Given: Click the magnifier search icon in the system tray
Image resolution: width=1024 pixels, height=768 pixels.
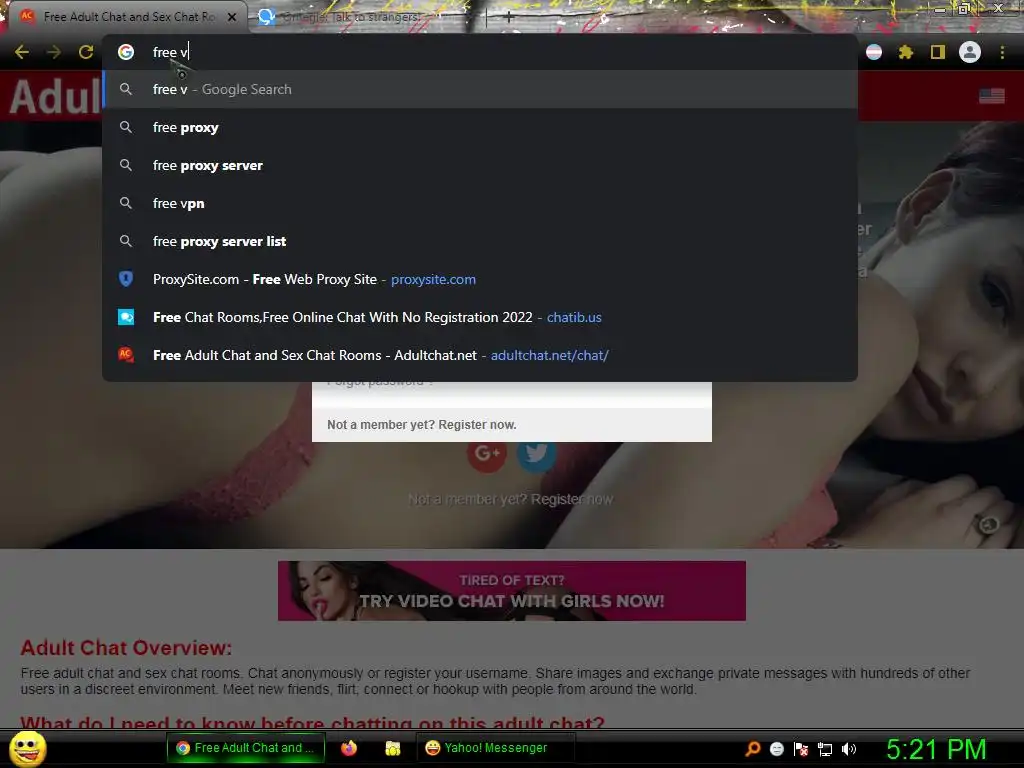Looking at the screenshot, I should 753,748.
